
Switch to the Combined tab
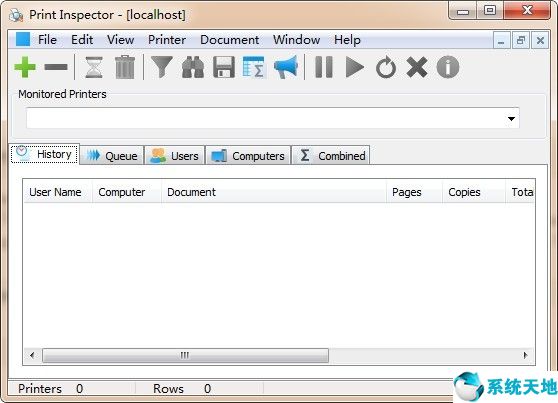click(331, 156)
